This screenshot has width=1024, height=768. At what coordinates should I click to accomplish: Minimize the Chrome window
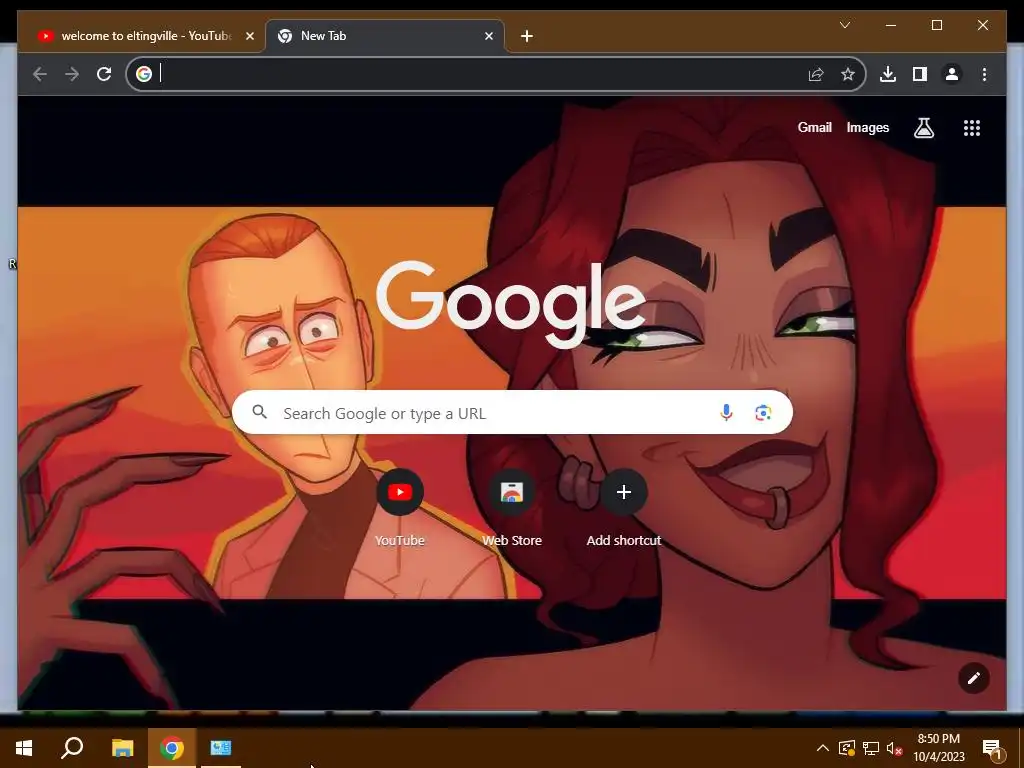[891, 25]
